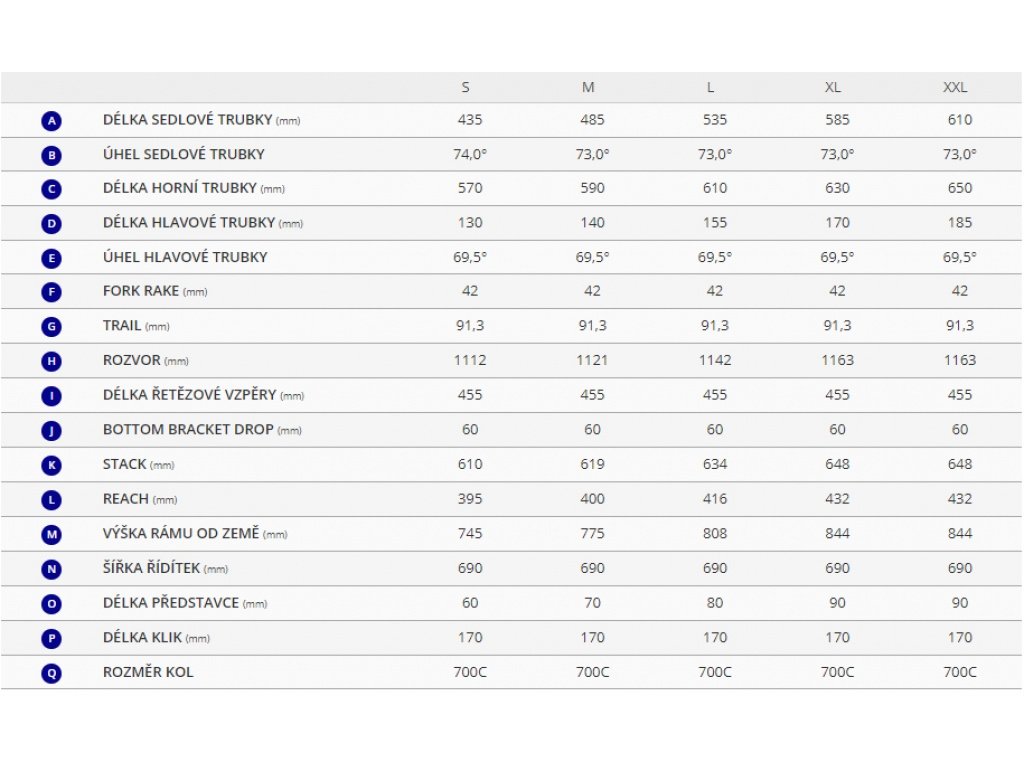Screen dimensions: 1024x768
Task: Select the XXL column header
Action: coord(955,87)
